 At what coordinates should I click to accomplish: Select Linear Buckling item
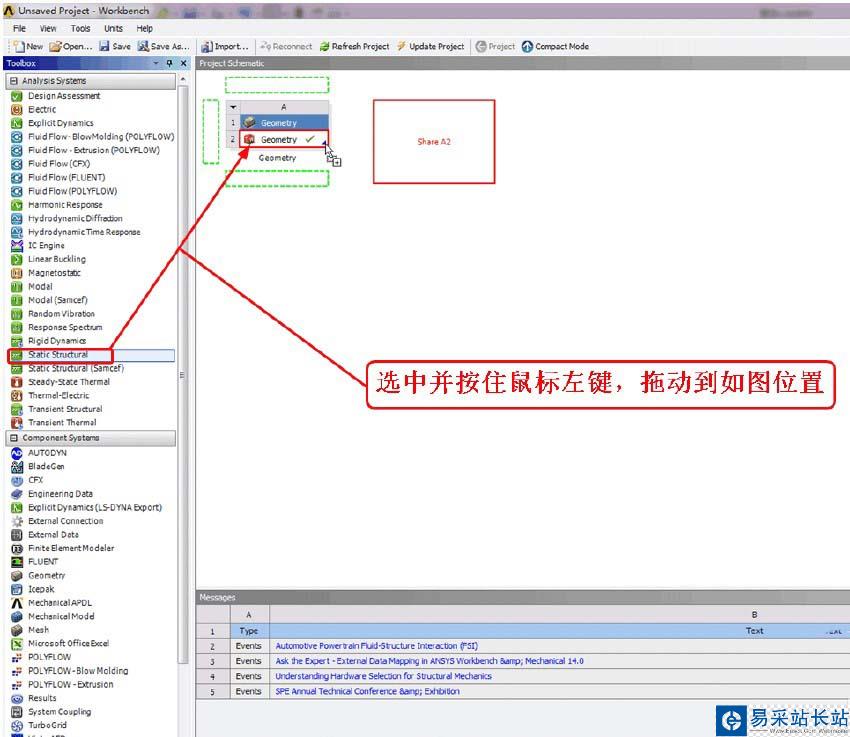click(57, 259)
